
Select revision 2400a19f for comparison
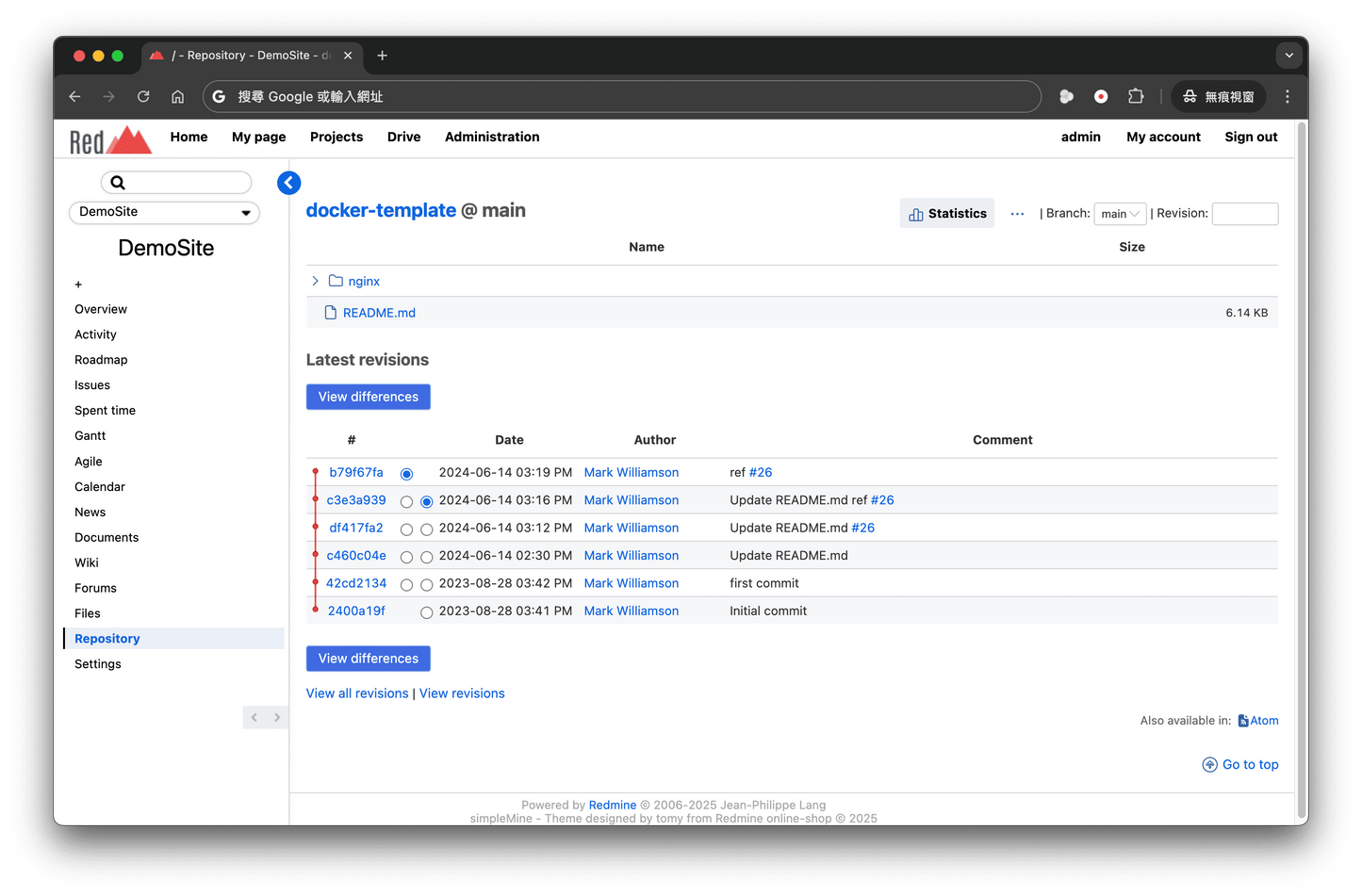[x=426, y=611]
